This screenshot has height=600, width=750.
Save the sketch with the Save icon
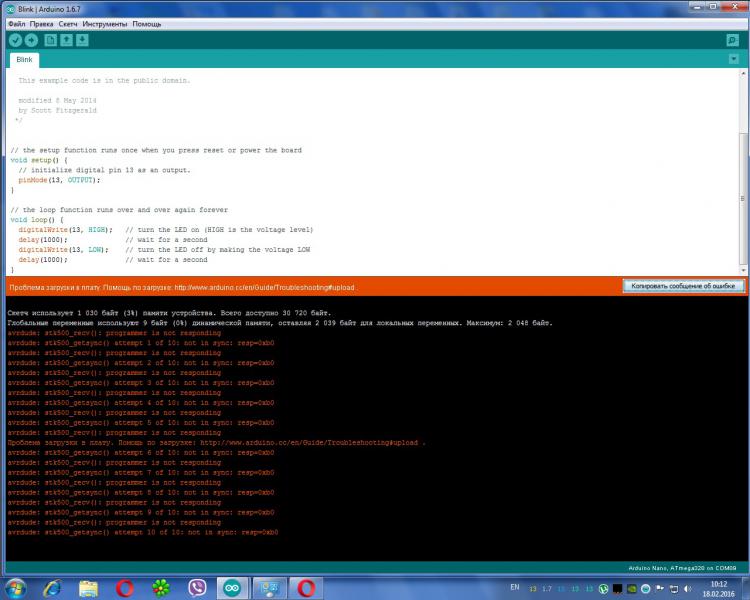click(x=82, y=40)
